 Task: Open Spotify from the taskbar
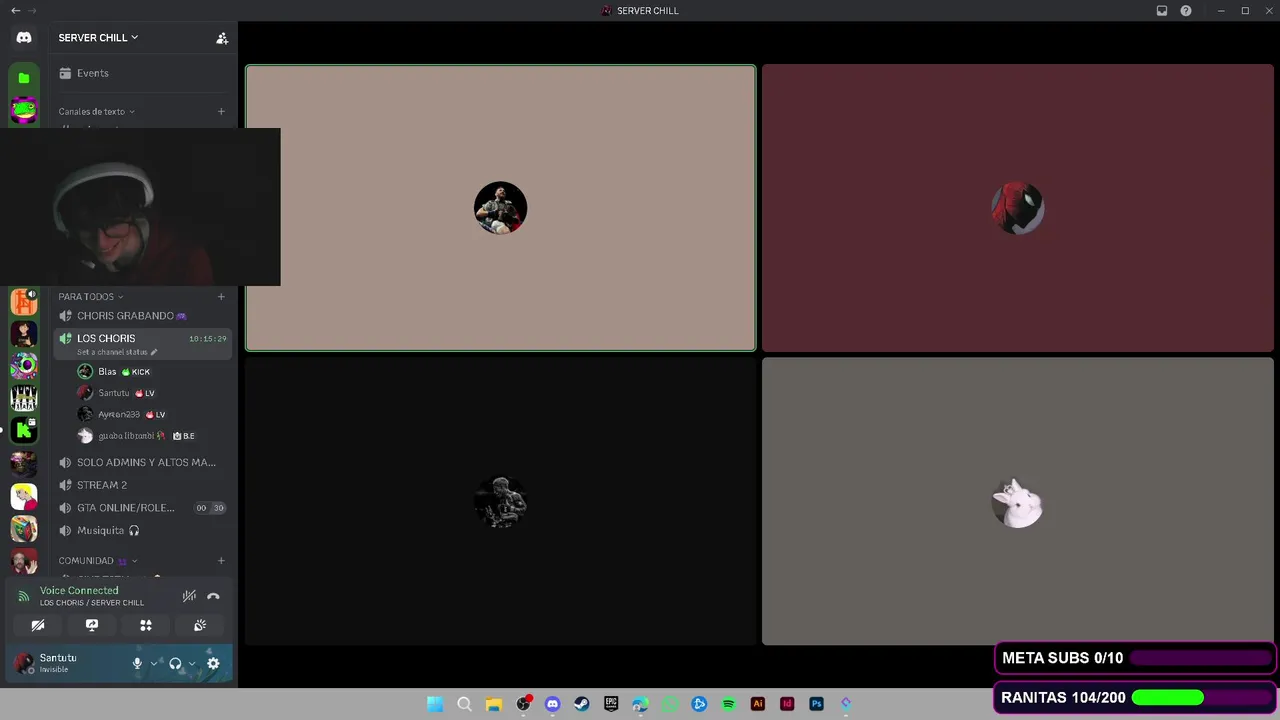click(x=728, y=704)
